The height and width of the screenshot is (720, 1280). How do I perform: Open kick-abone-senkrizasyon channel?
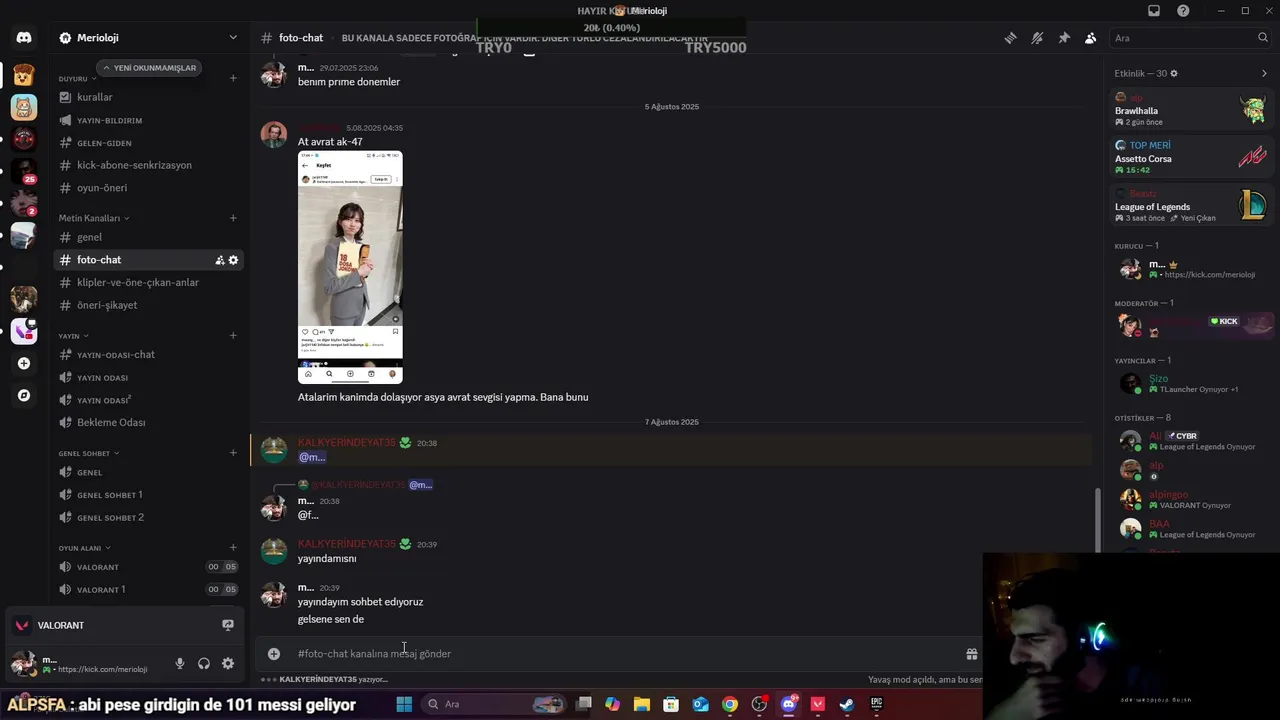(x=148, y=165)
